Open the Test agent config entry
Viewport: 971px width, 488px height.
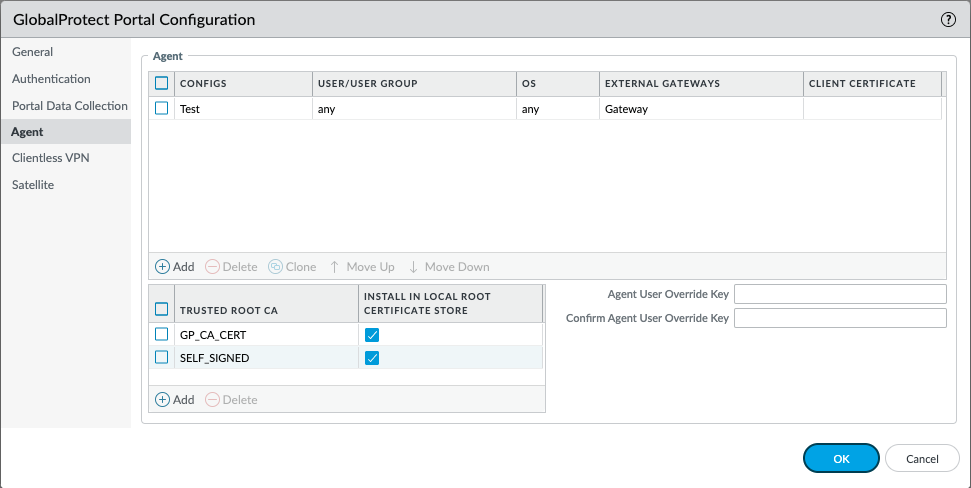(190, 109)
